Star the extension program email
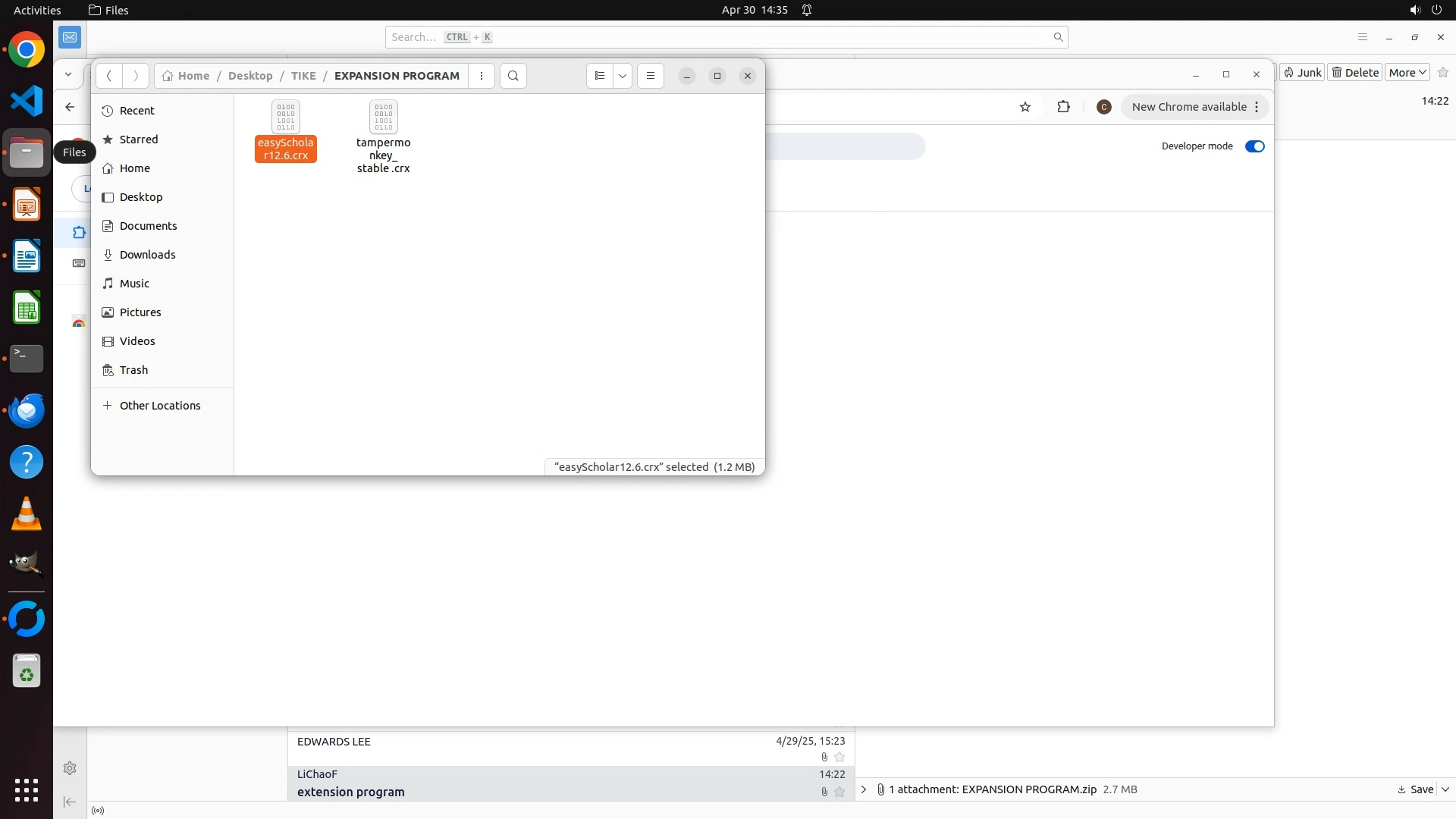The width and height of the screenshot is (1456, 819). pyautogui.click(x=839, y=792)
